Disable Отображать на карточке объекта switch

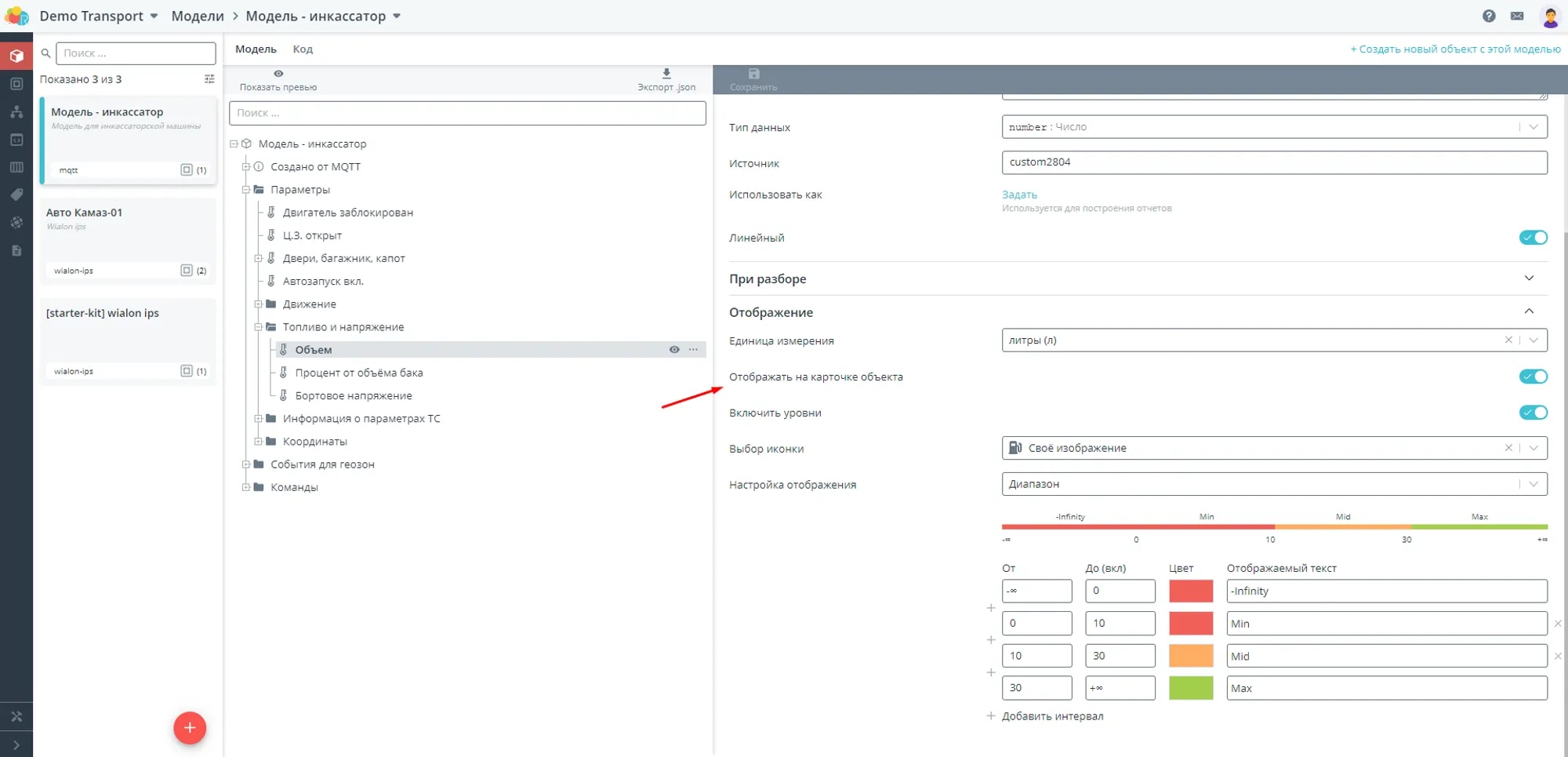(x=1533, y=377)
